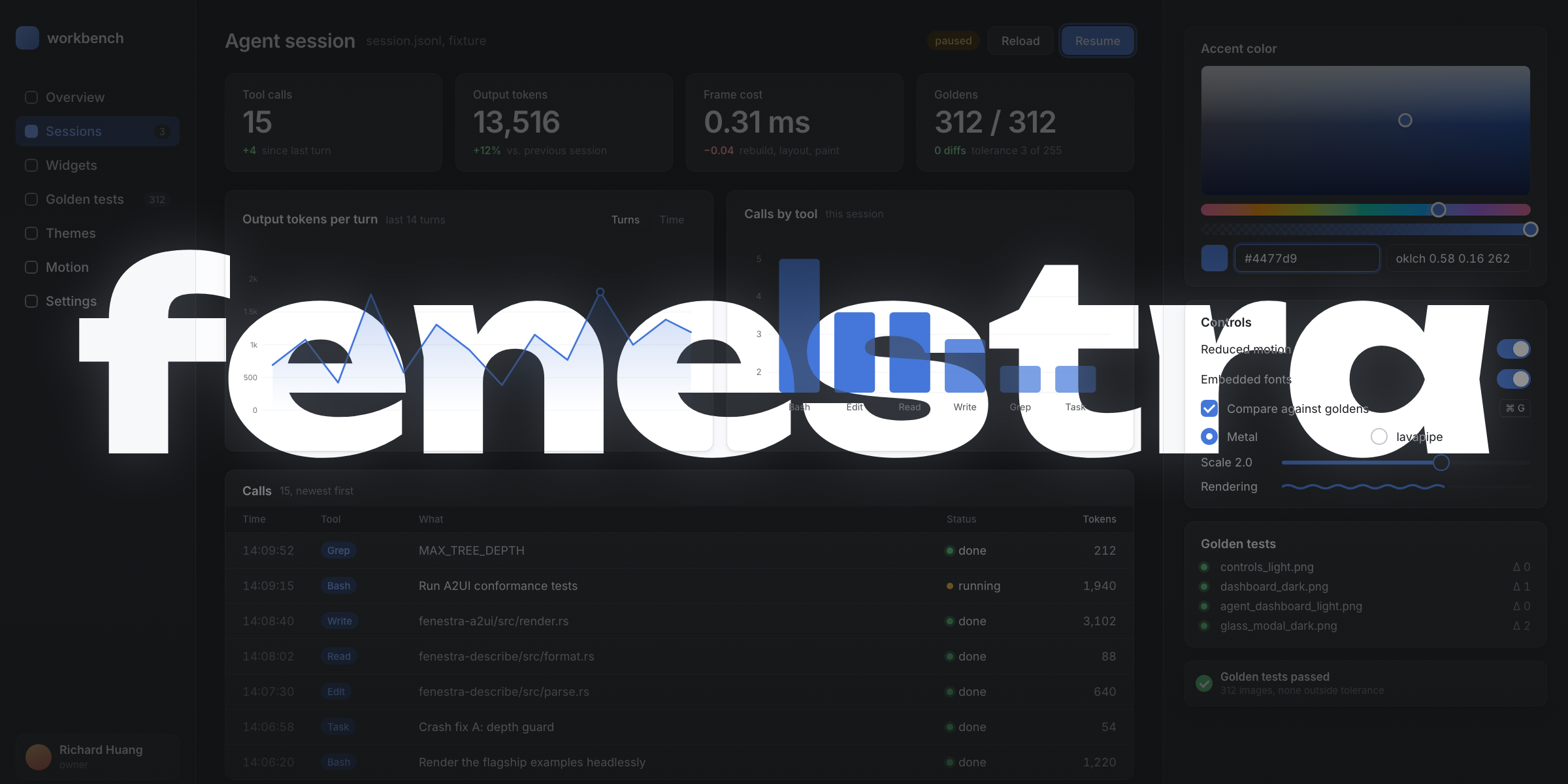1568x784 pixels.
Task: Toggle the Reduced motion switch
Action: [x=1513, y=349]
